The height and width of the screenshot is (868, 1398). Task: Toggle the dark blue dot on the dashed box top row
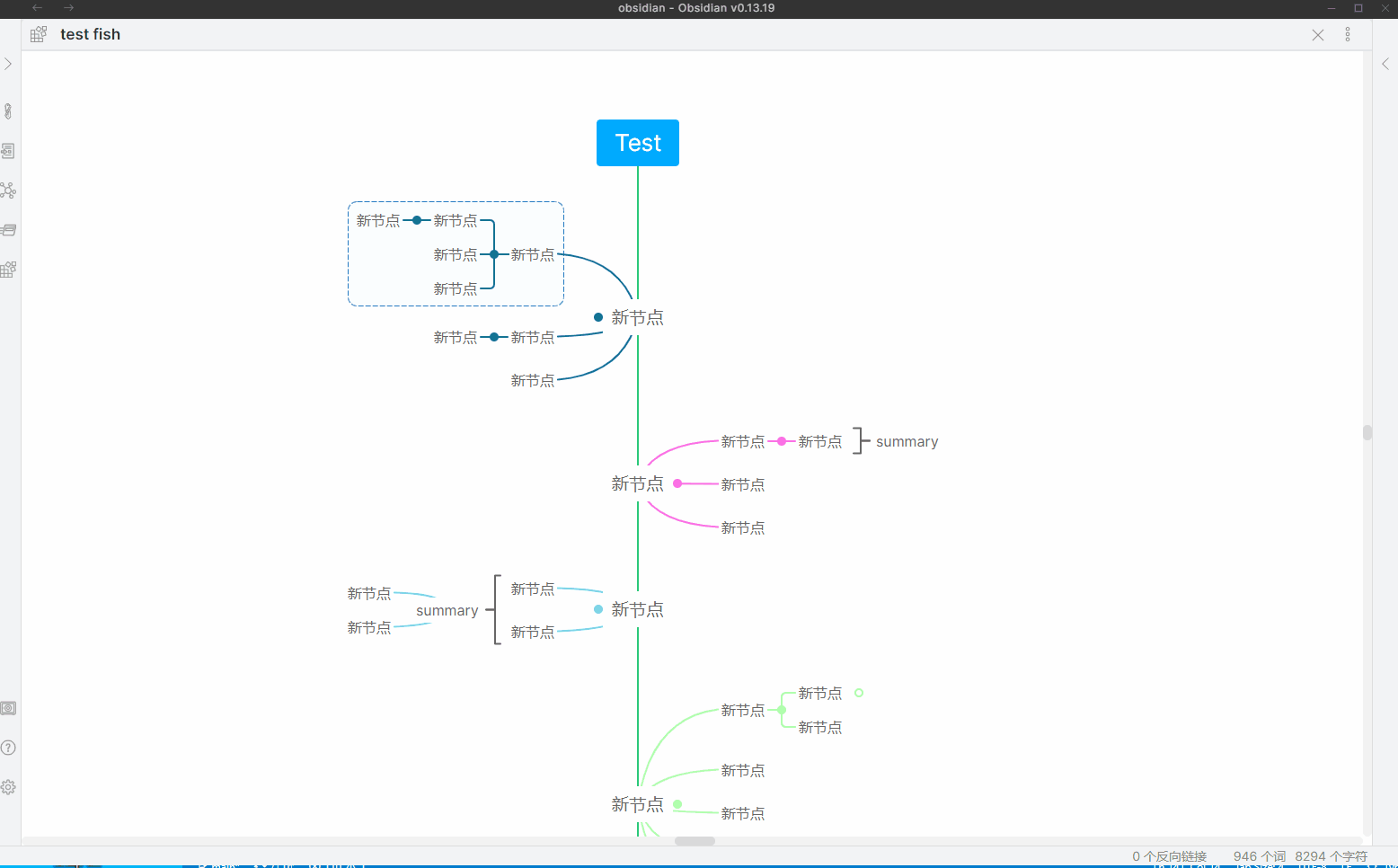pyautogui.click(x=417, y=220)
